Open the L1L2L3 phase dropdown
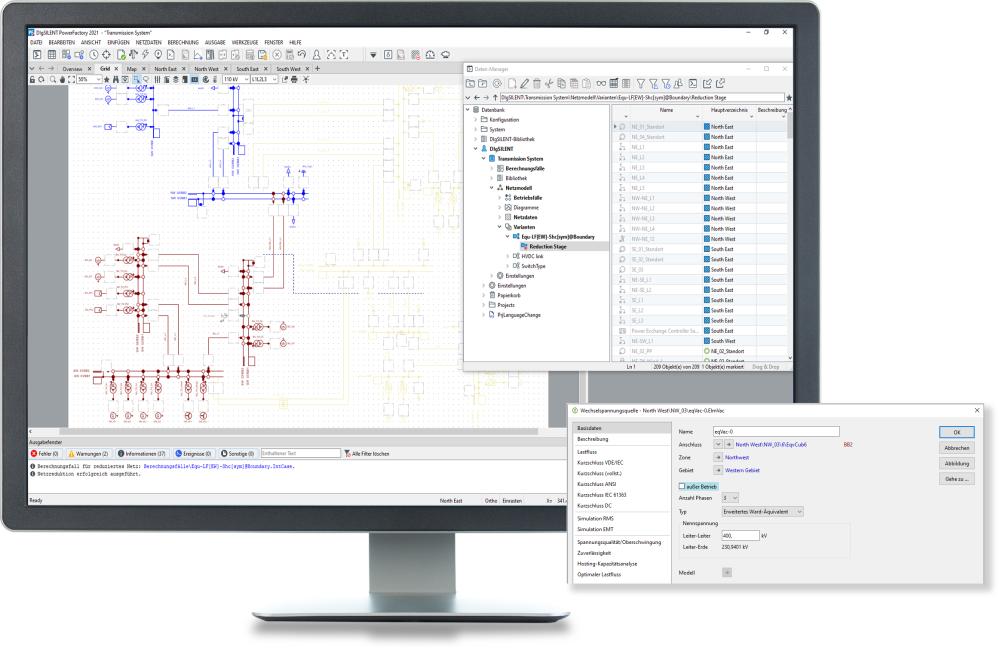Screen dimensions: 1000x667 click(x=274, y=79)
